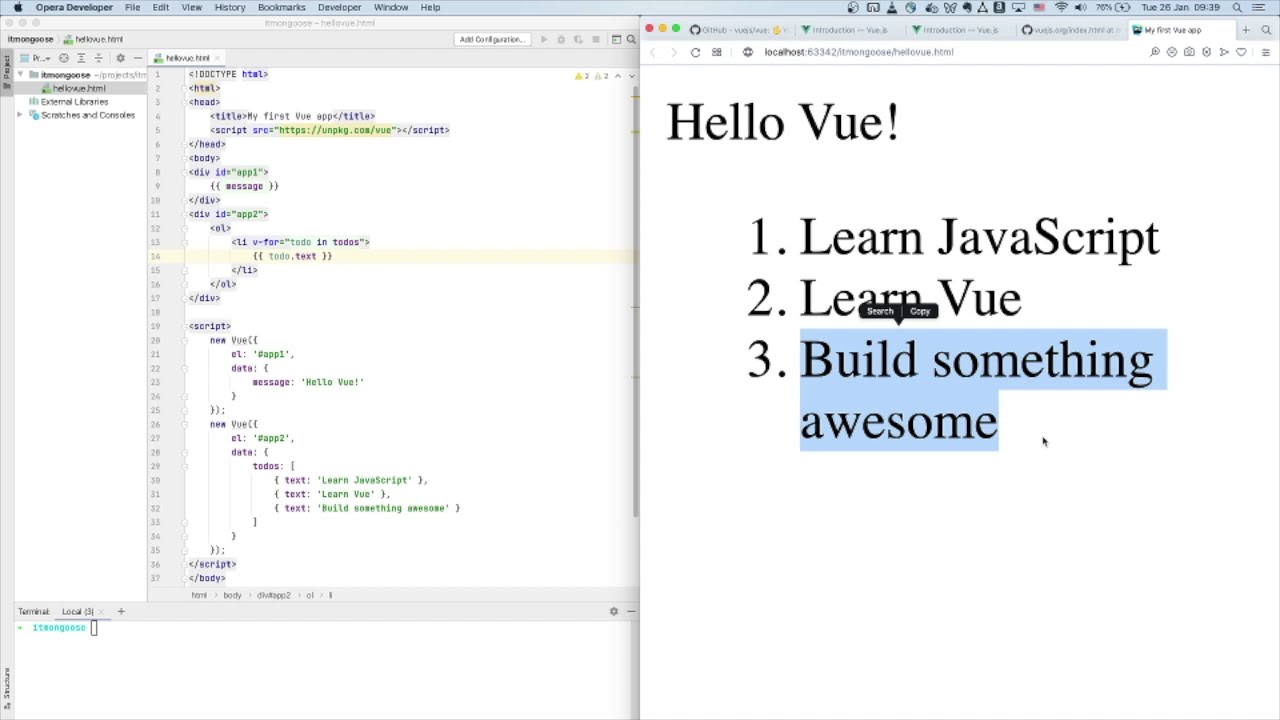Click the locate/target icon in Project panel

pyautogui.click(x=64, y=58)
